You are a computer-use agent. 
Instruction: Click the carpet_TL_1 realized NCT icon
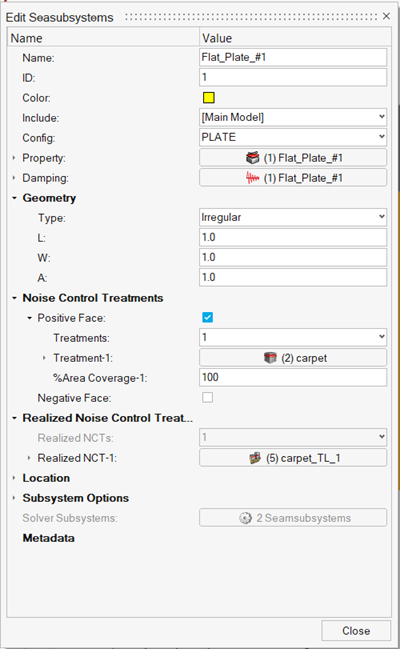coord(255,458)
